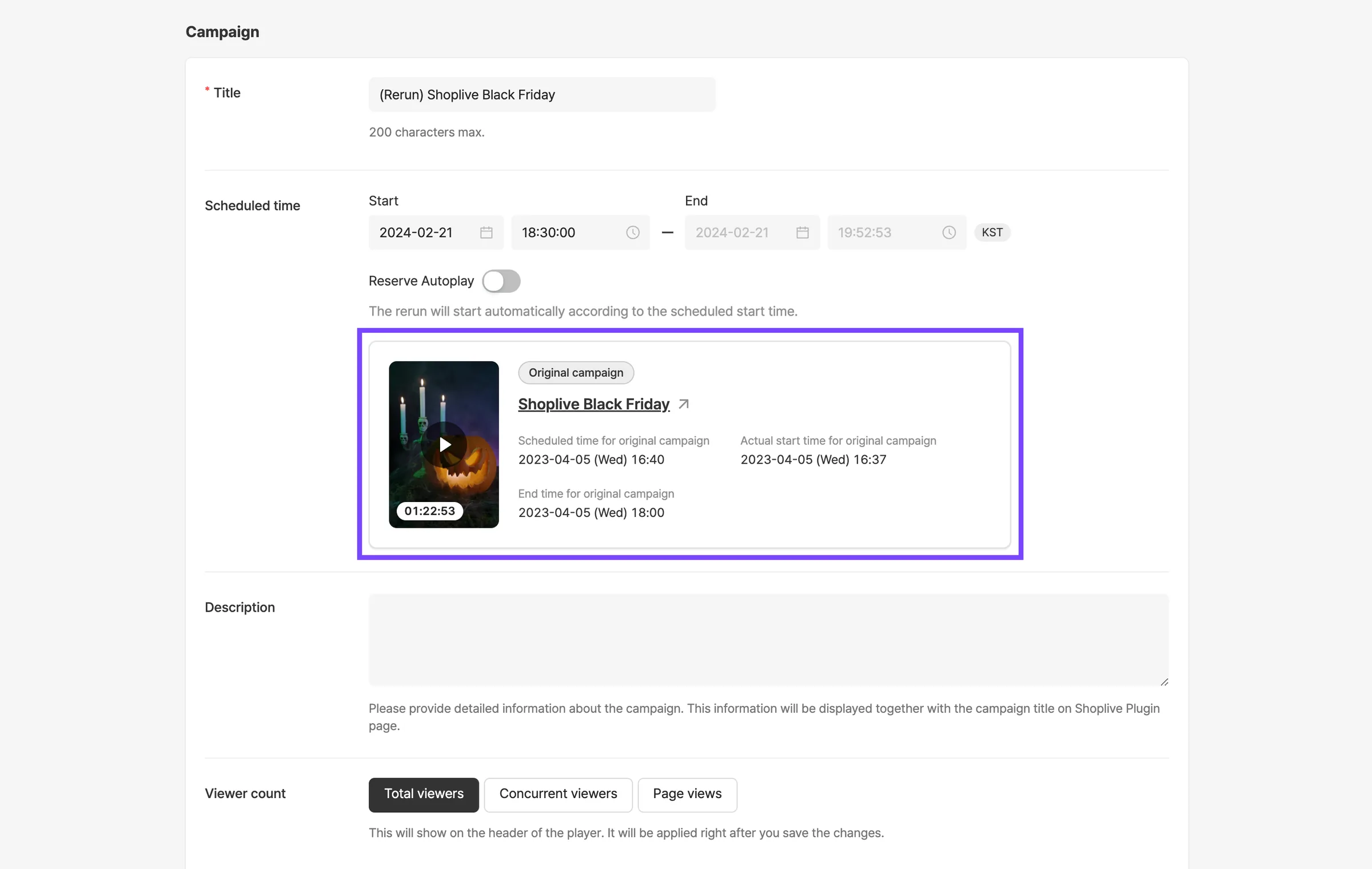
Task: Click the rerun auto-start help text
Action: click(583, 312)
